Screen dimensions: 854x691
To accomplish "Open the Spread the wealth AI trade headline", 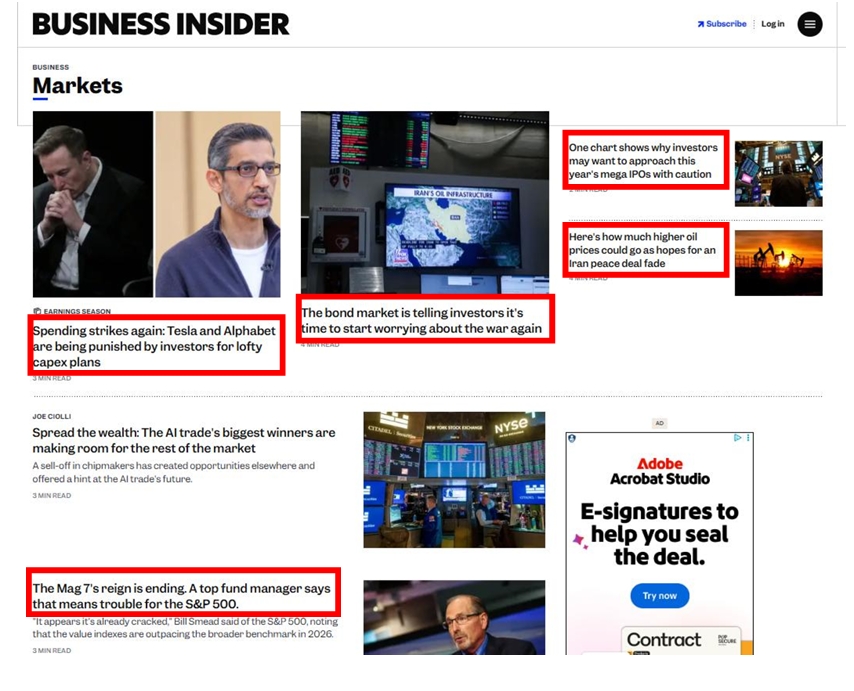I will pyautogui.click(x=184, y=441).
